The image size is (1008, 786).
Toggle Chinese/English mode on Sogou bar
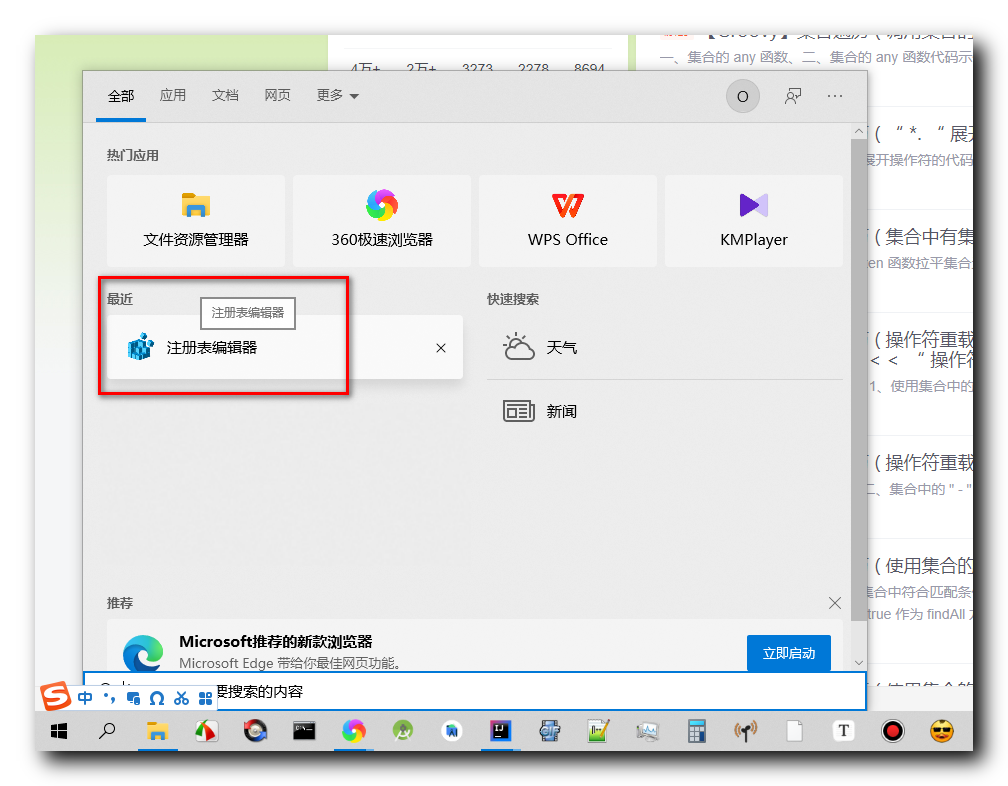pos(85,697)
